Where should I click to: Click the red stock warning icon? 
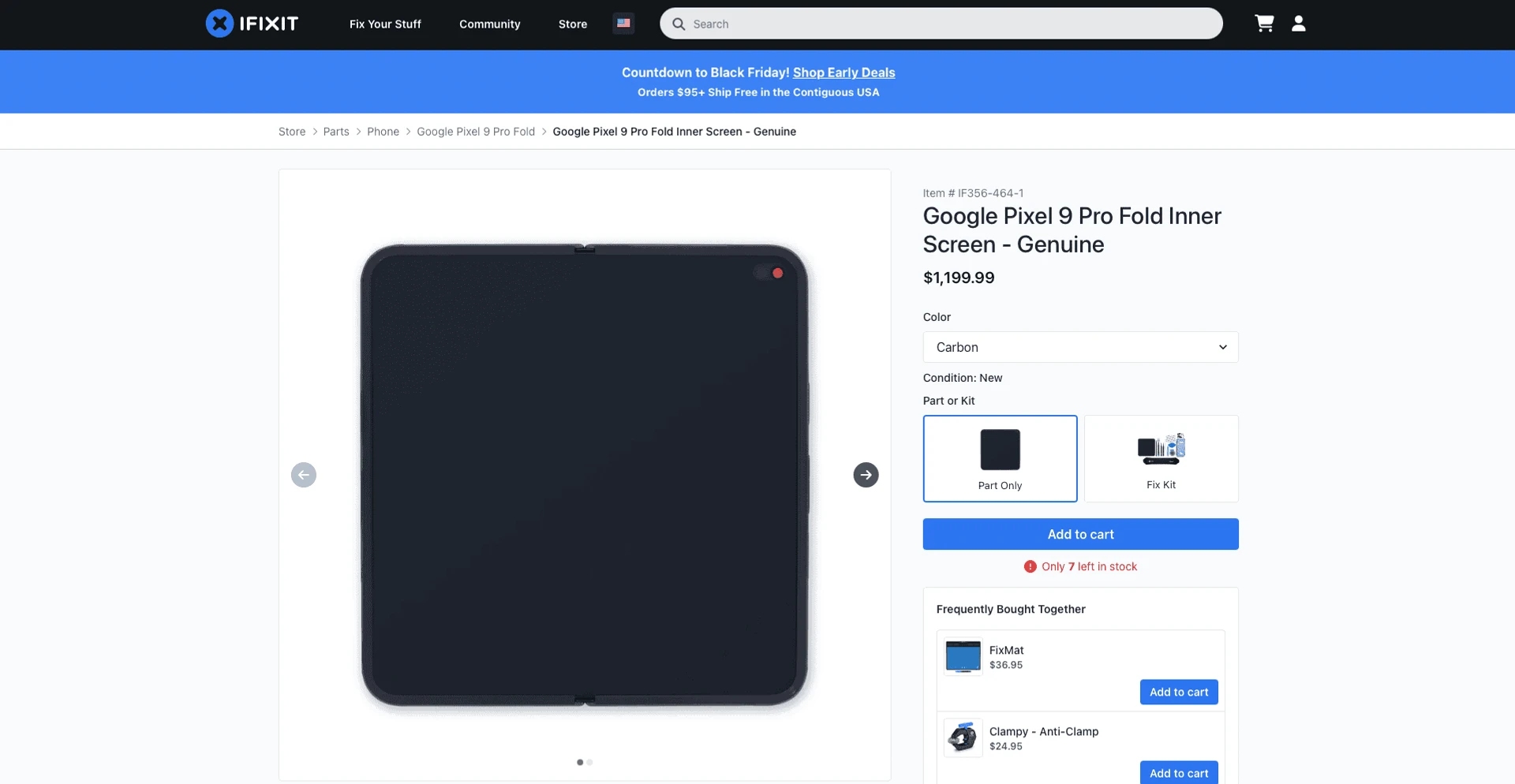point(1031,566)
